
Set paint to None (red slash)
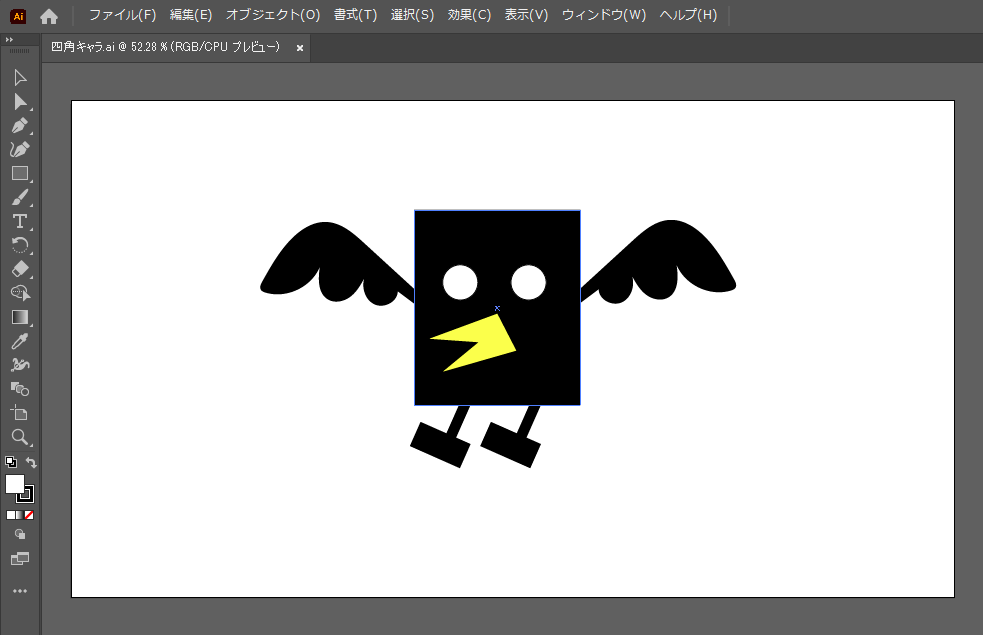[29, 515]
